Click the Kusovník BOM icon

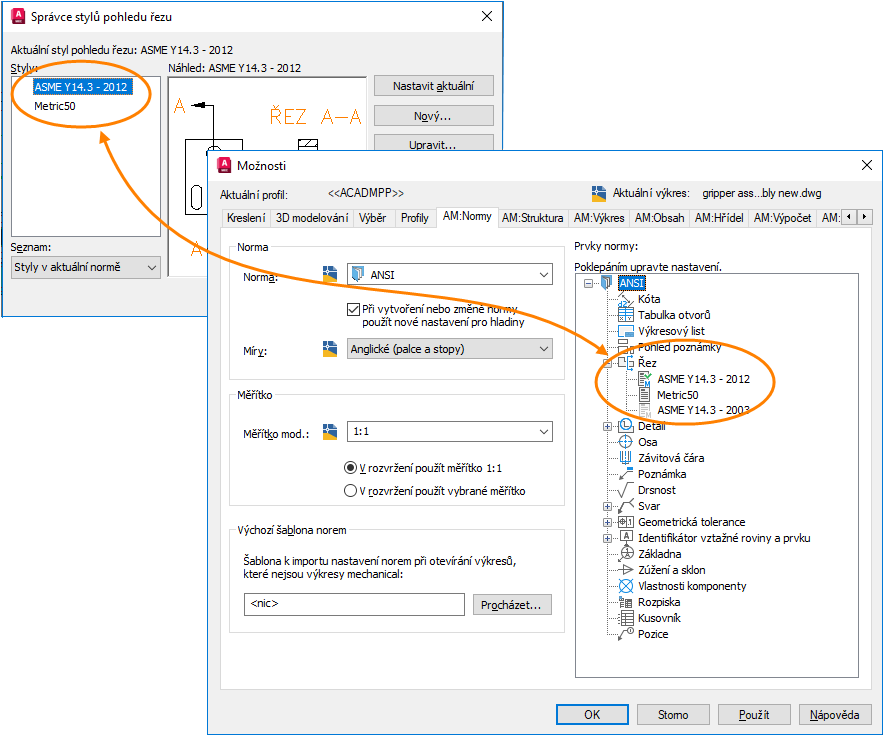[625, 618]
